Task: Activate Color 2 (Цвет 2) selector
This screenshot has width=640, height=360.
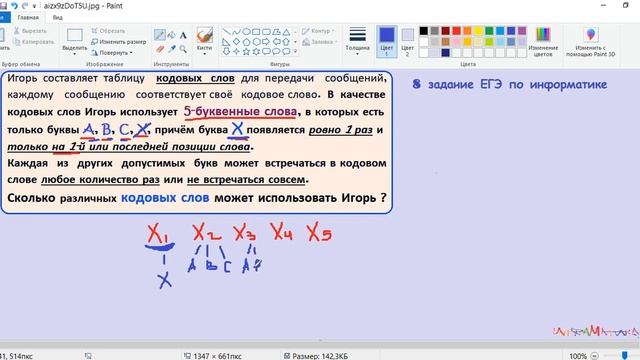Action: coord(407,41)
